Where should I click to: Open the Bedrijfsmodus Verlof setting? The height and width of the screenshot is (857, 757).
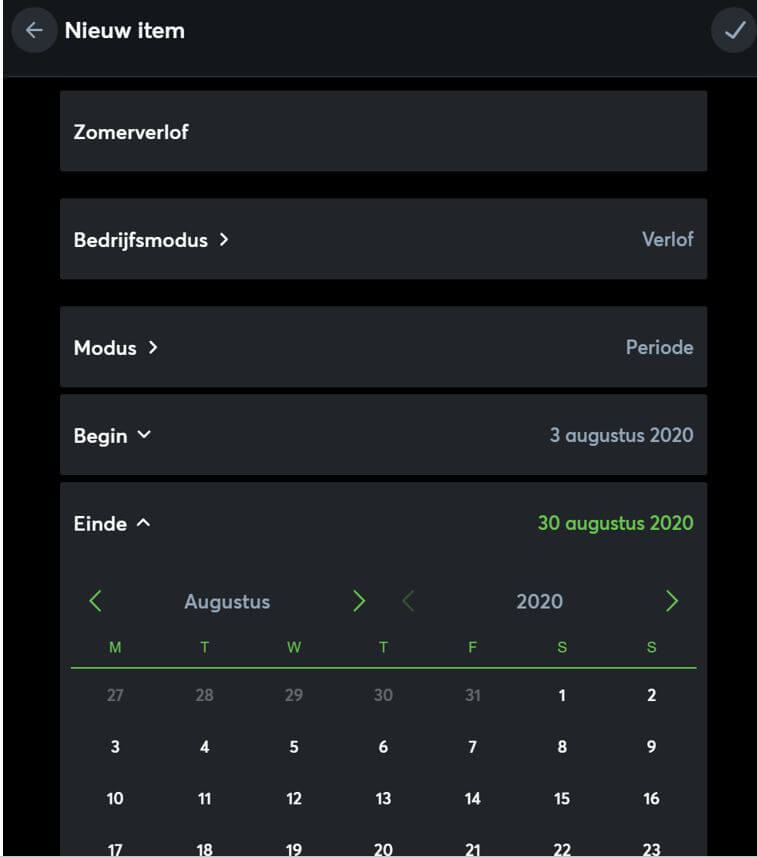667,240
